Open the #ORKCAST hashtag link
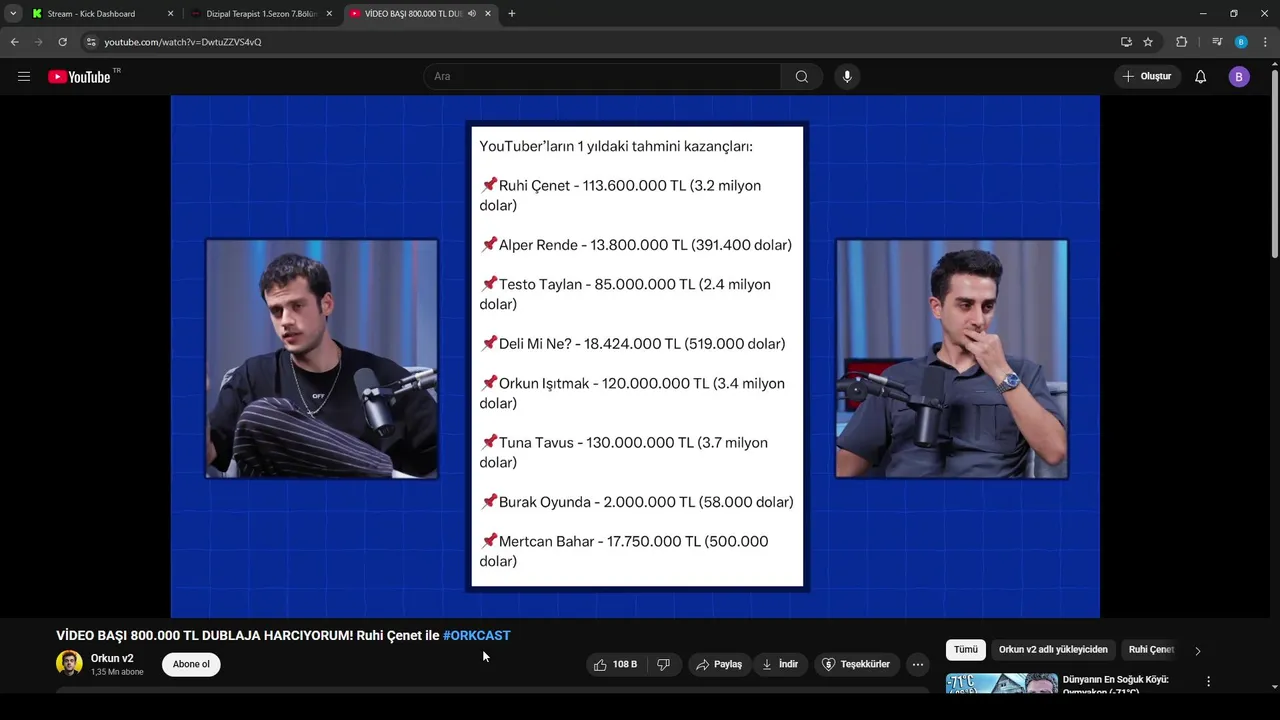The image size is (1280, 720). point(476,635)
